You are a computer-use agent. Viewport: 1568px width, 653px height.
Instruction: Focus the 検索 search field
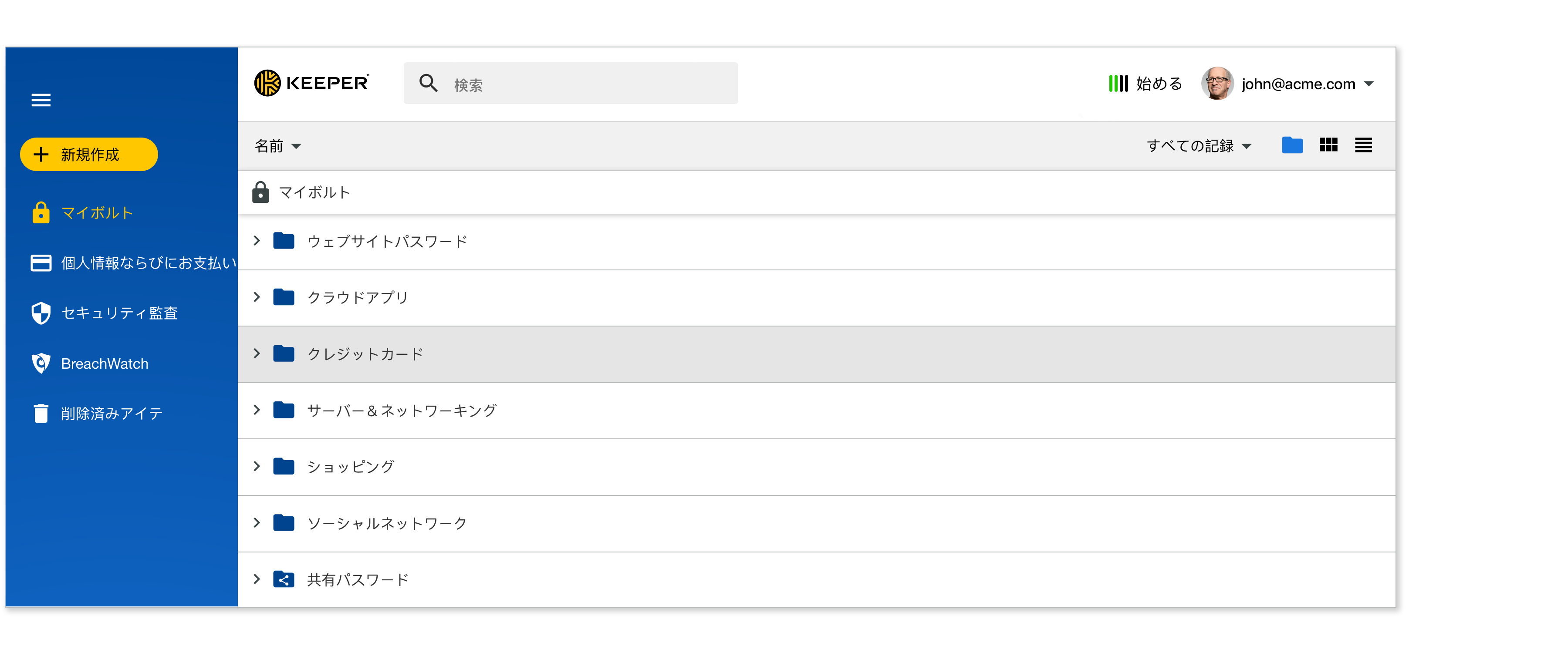570,84
